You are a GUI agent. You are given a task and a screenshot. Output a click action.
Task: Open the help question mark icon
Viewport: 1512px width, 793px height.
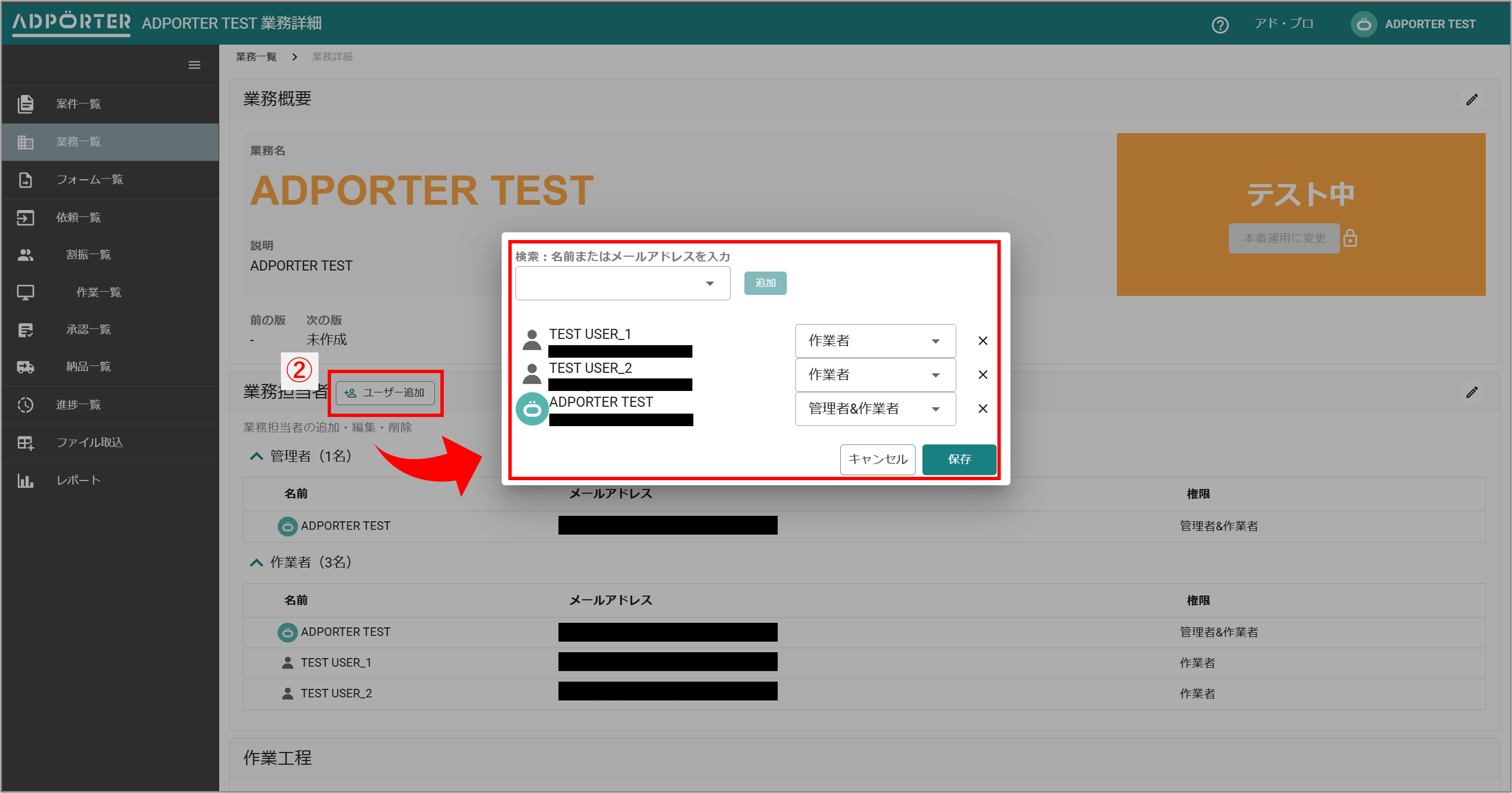click(1220, 25)
